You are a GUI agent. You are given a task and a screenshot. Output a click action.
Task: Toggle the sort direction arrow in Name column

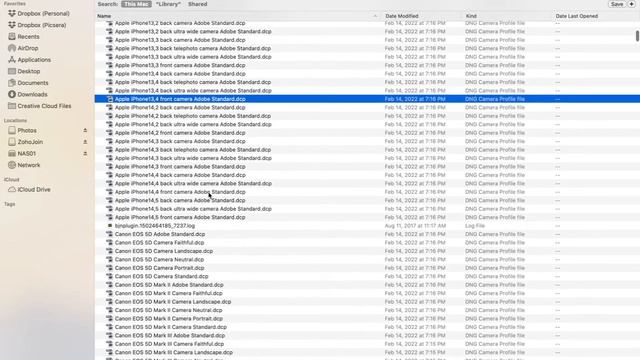(x=375, y=16)
